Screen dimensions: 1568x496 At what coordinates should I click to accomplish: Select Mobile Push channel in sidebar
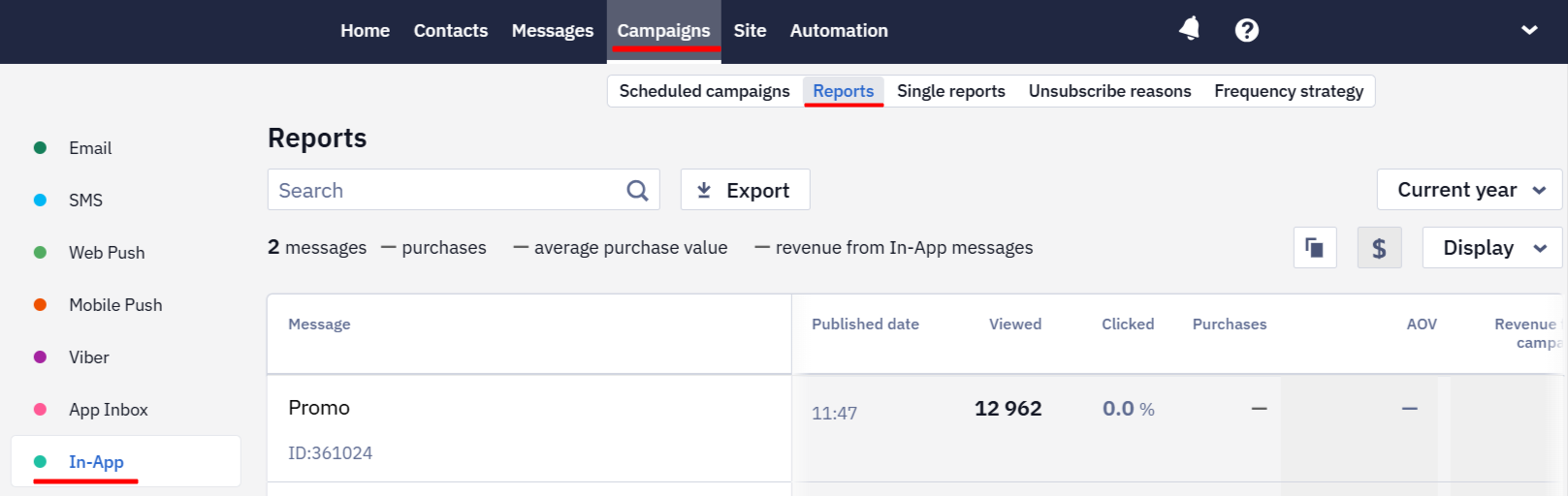[x=115, y=305]
